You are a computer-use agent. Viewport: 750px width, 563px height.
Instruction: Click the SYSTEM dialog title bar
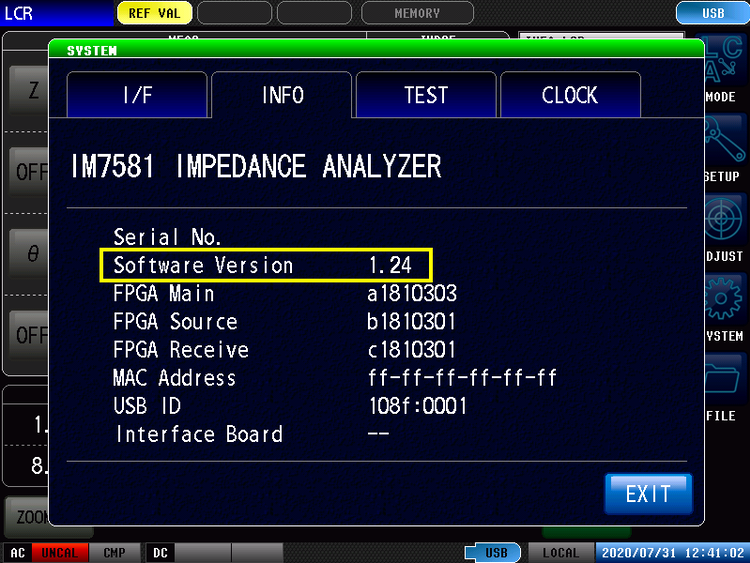(x=376, y=49)
